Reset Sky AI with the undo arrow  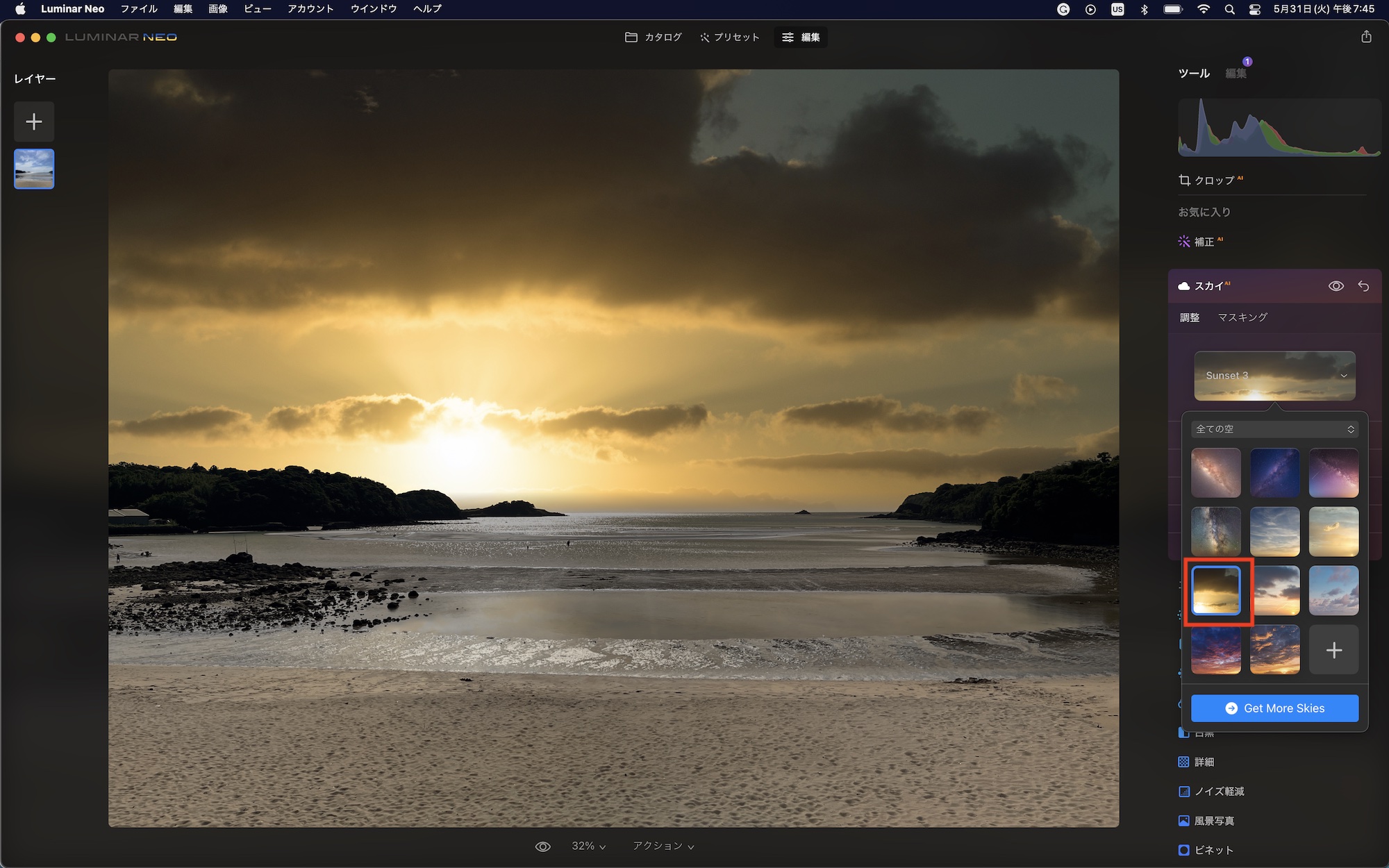coord(1363,286)
